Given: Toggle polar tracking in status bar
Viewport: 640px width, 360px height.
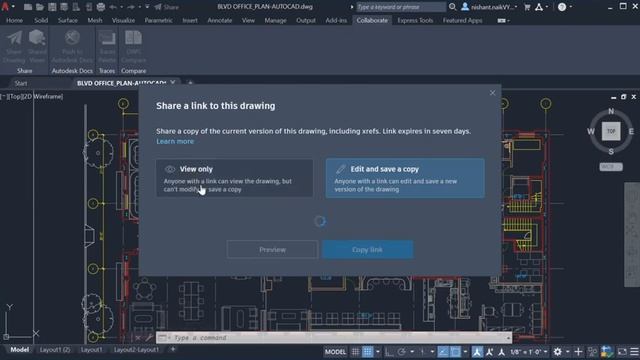Looking at the screenshot, I should pos(402,352).
